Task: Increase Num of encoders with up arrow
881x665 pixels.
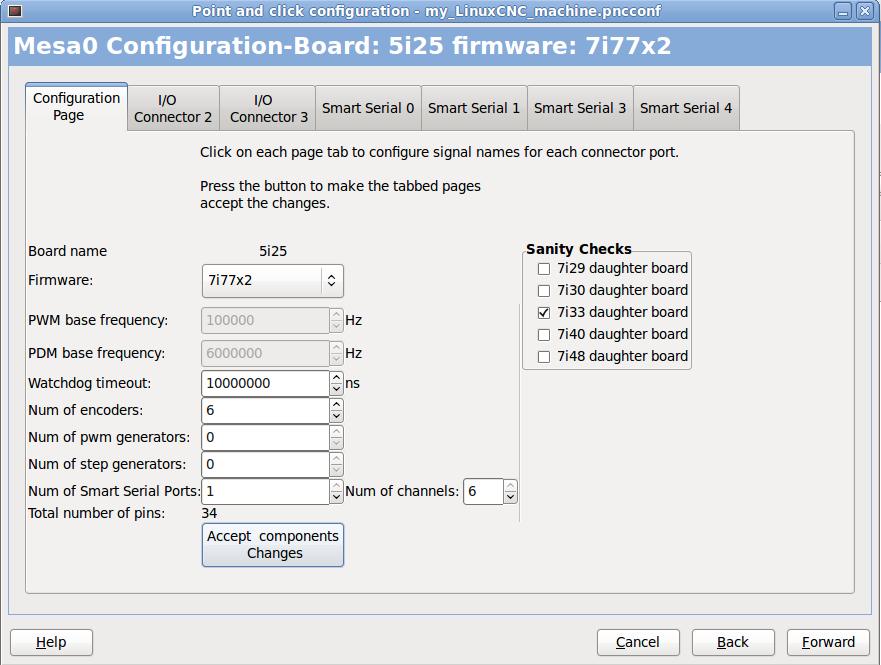Action: (x=336, y=404)
